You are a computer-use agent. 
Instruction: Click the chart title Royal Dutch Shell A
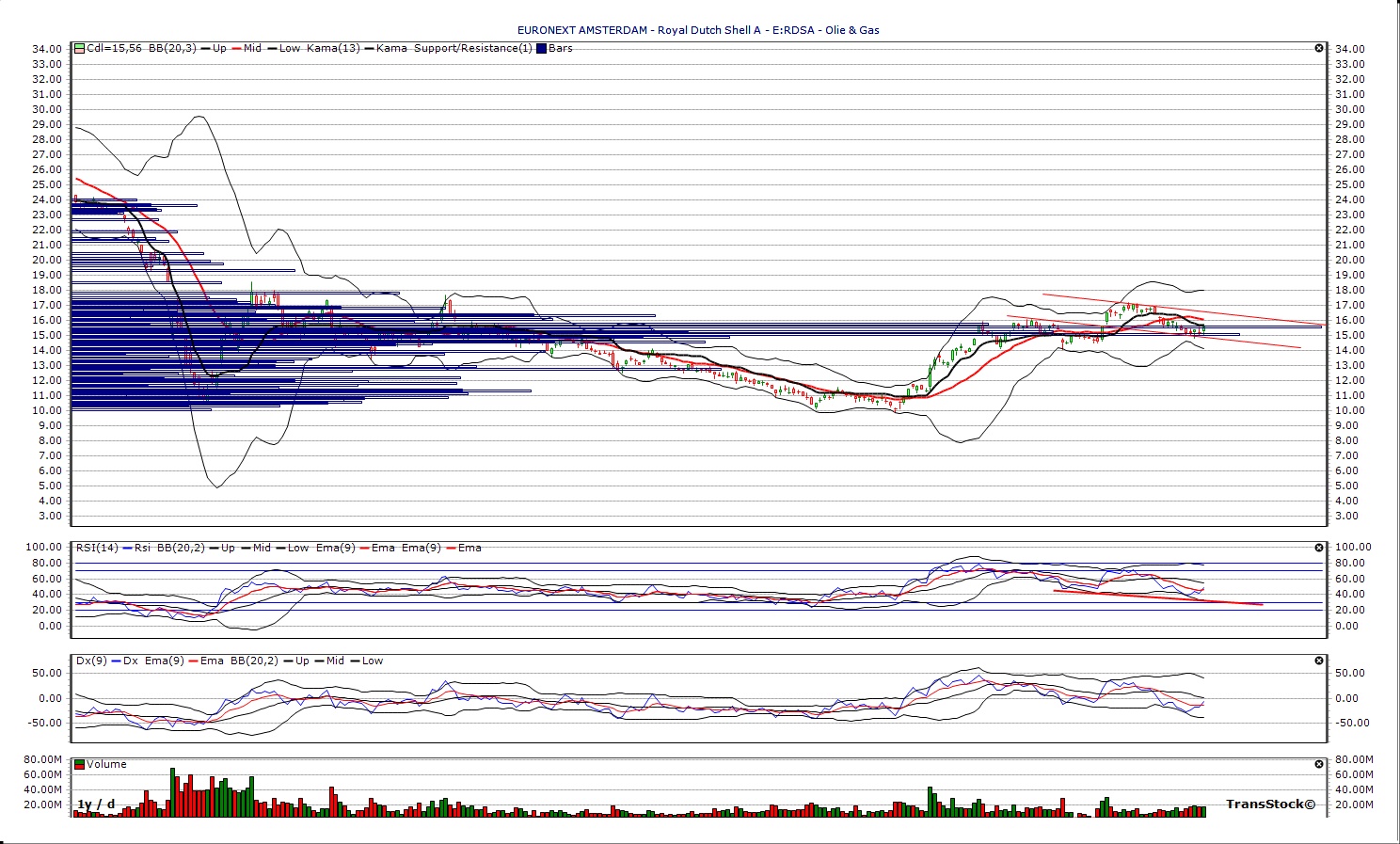click(709, 30)
